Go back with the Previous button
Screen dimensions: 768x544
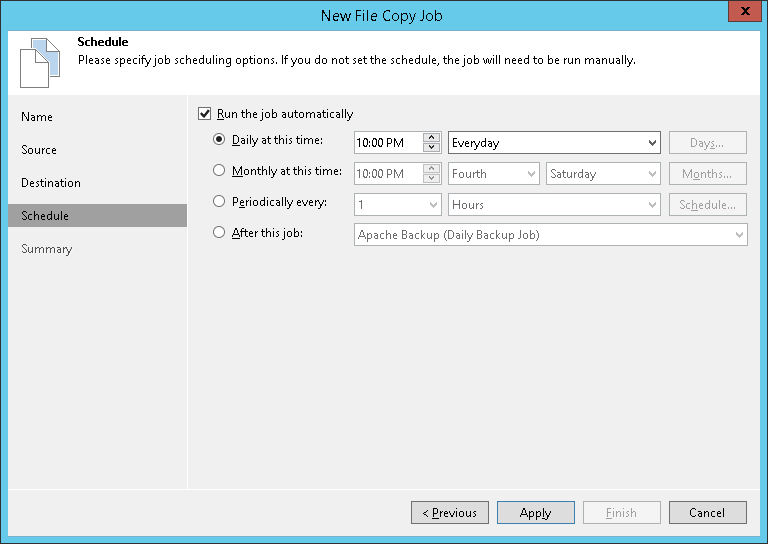pos(450,513)
